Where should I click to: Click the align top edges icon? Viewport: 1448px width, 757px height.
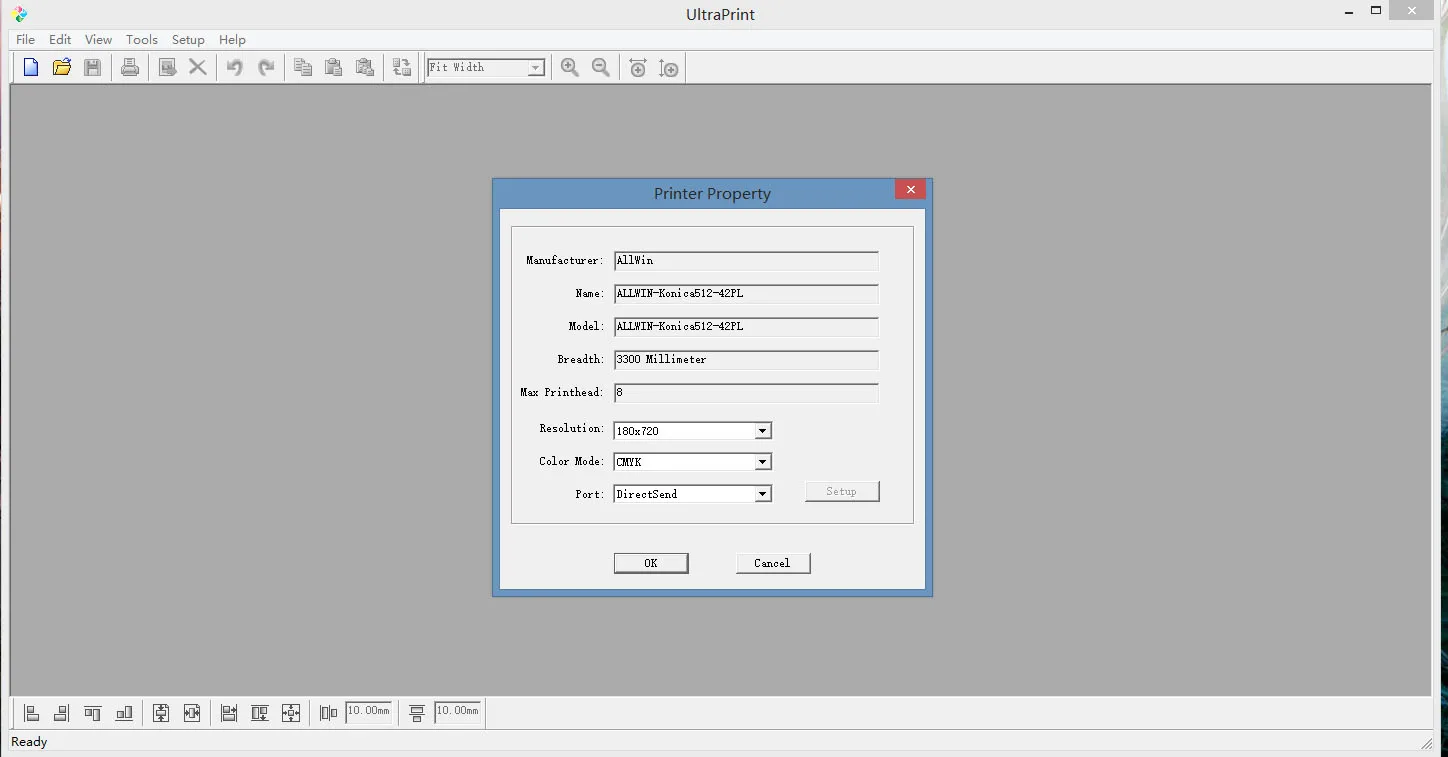(x=93, y=713)
